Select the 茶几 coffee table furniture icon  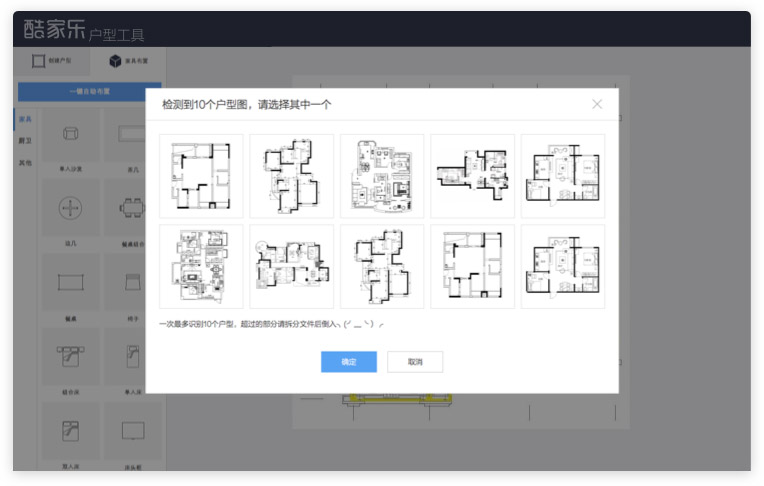pos(132,134)
